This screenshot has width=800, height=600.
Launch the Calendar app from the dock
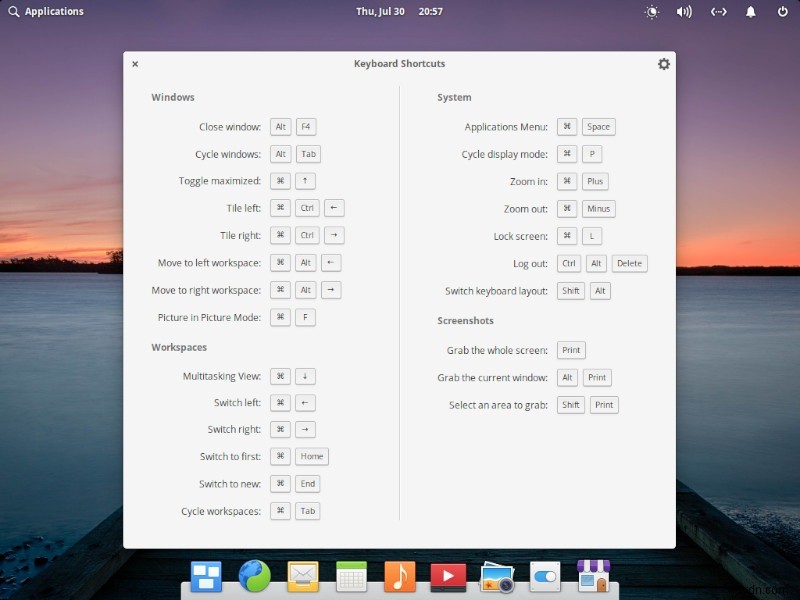coord(350,576)
